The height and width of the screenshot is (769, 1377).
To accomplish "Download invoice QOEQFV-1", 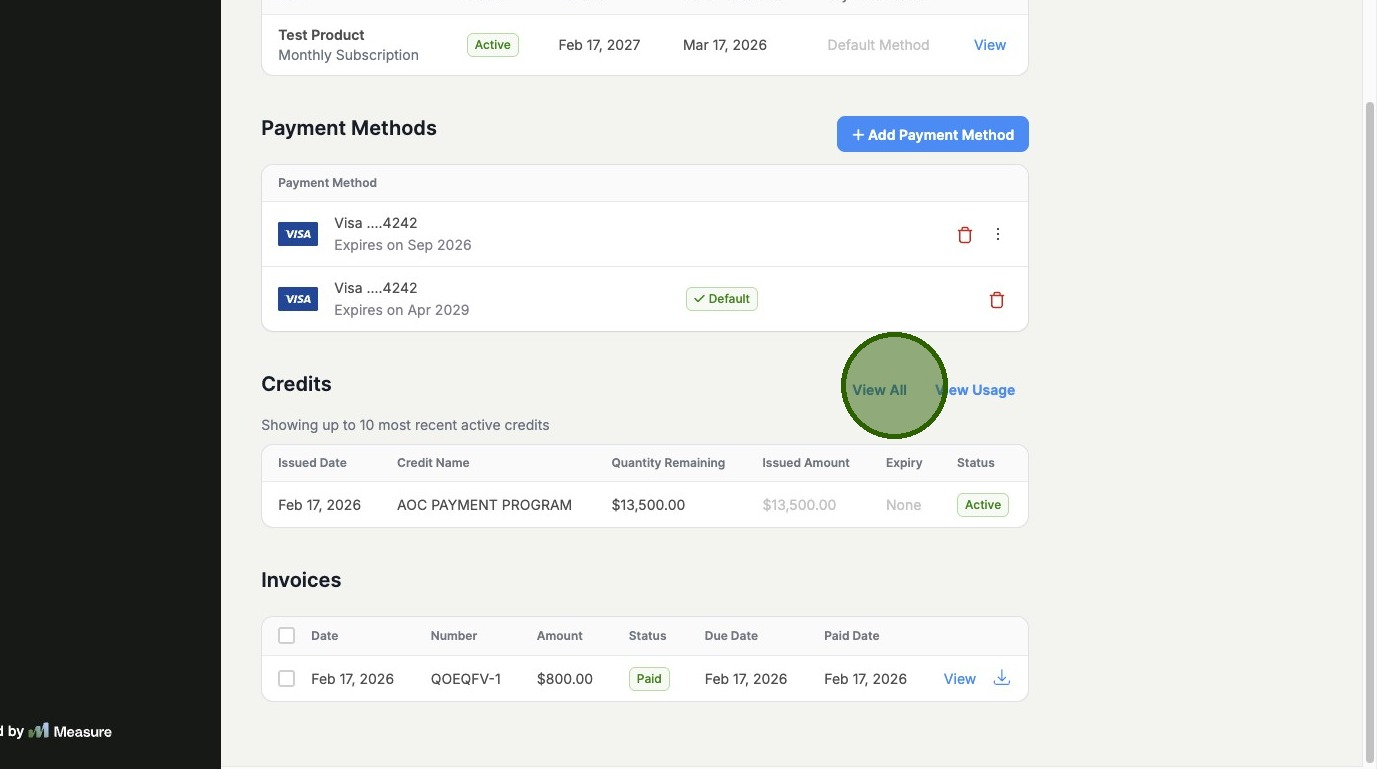I will coord(1001,678).
